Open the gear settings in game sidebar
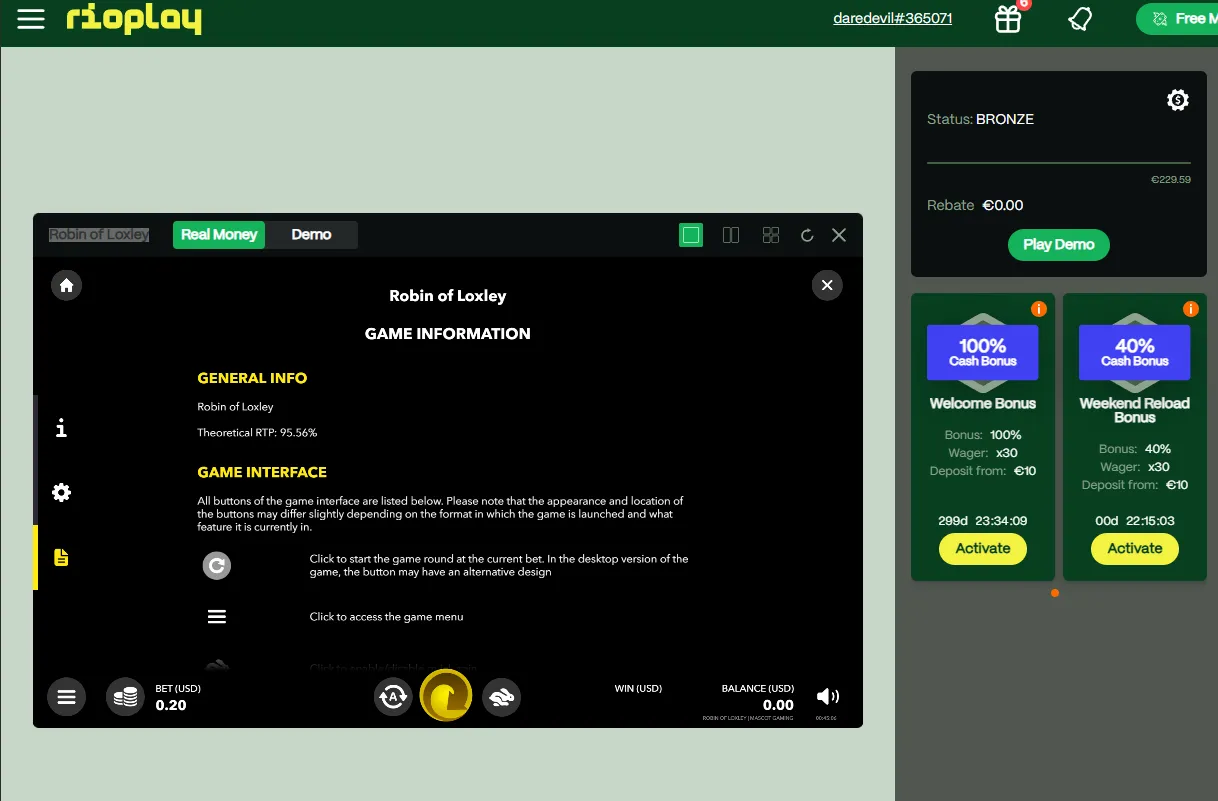Viewport: 1218px width, 801px height. (x=62, y=492)
